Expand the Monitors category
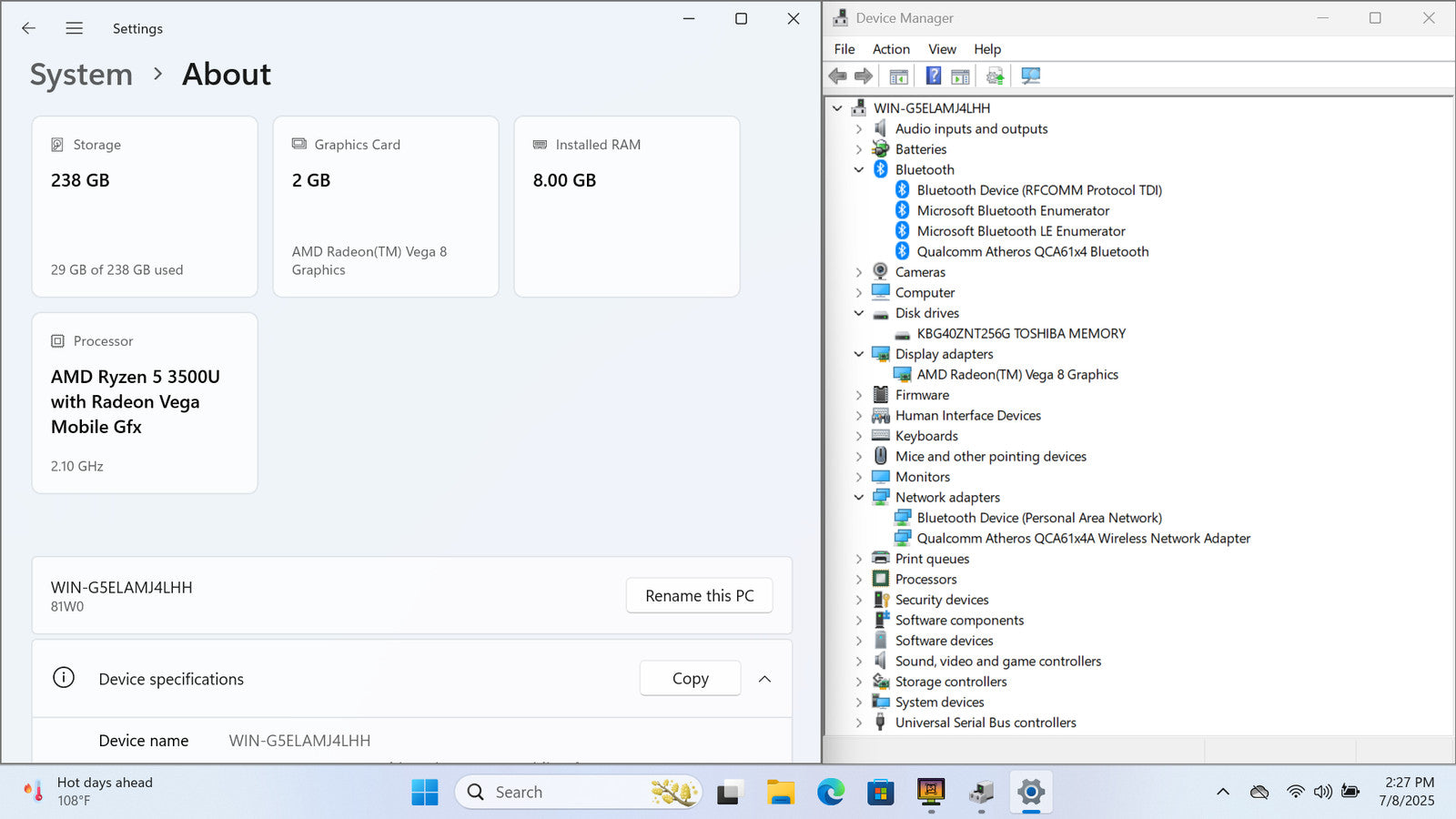The image size is (1456, 819). (x=859, y=477)
